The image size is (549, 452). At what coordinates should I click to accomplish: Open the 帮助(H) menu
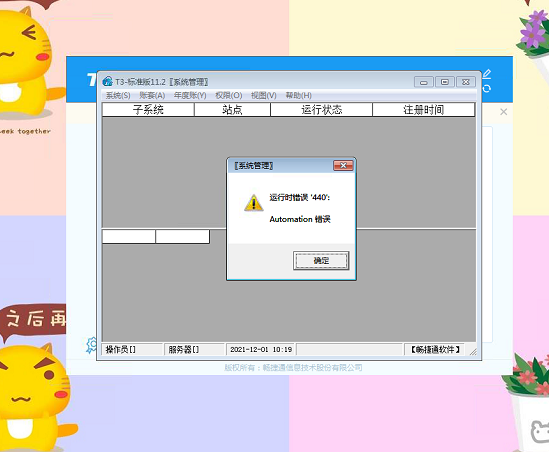tap(299, 95)
